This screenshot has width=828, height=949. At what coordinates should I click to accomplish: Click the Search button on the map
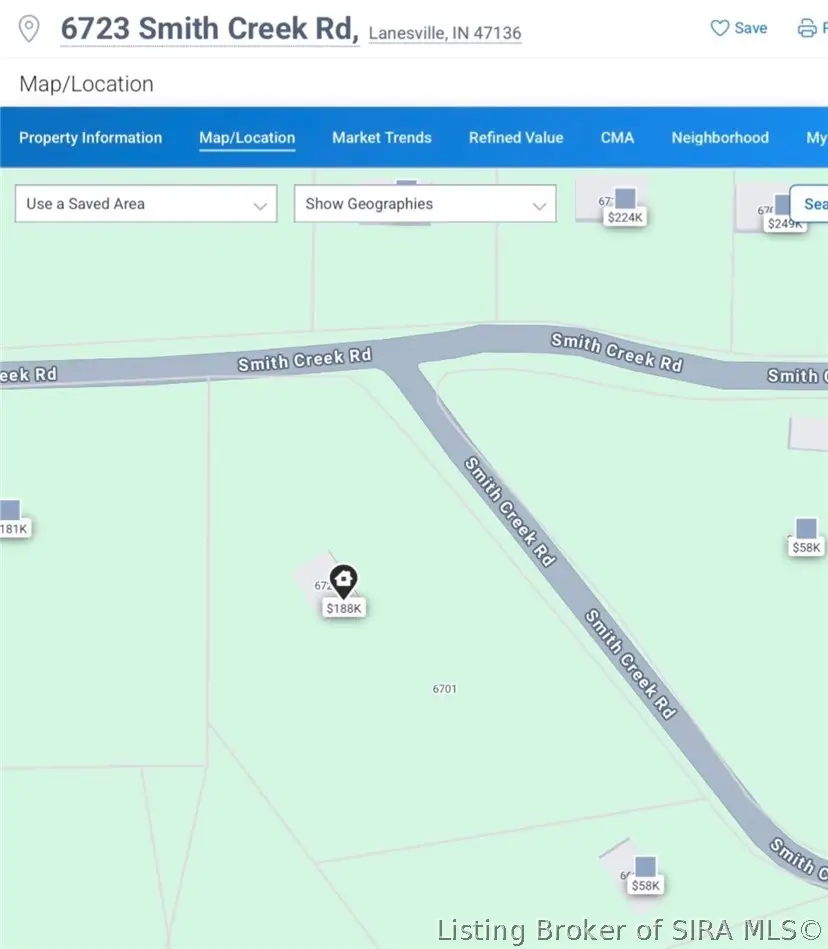pyautogui.click(x=814, y=203)
